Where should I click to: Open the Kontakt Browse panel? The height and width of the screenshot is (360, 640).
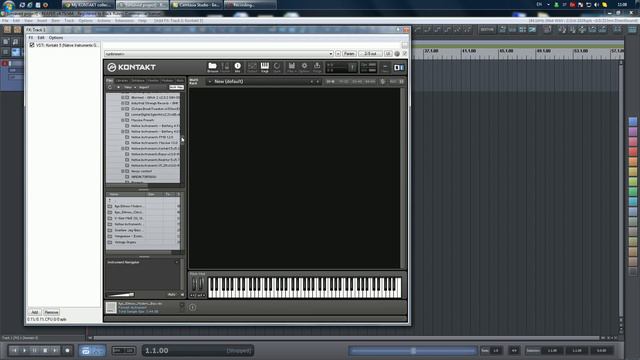pos(212,67)
